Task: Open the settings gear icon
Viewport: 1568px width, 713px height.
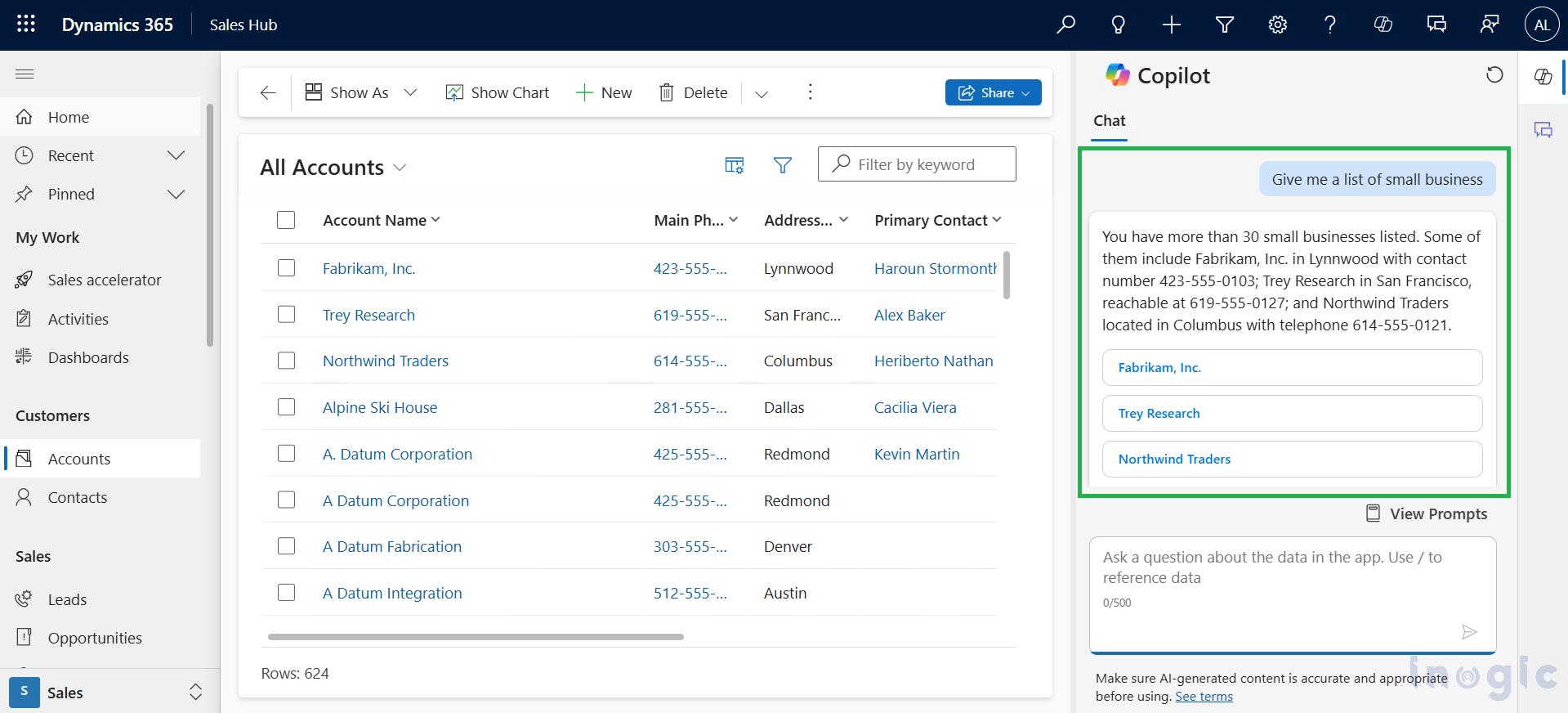Action: click(x=1278, y=25)
